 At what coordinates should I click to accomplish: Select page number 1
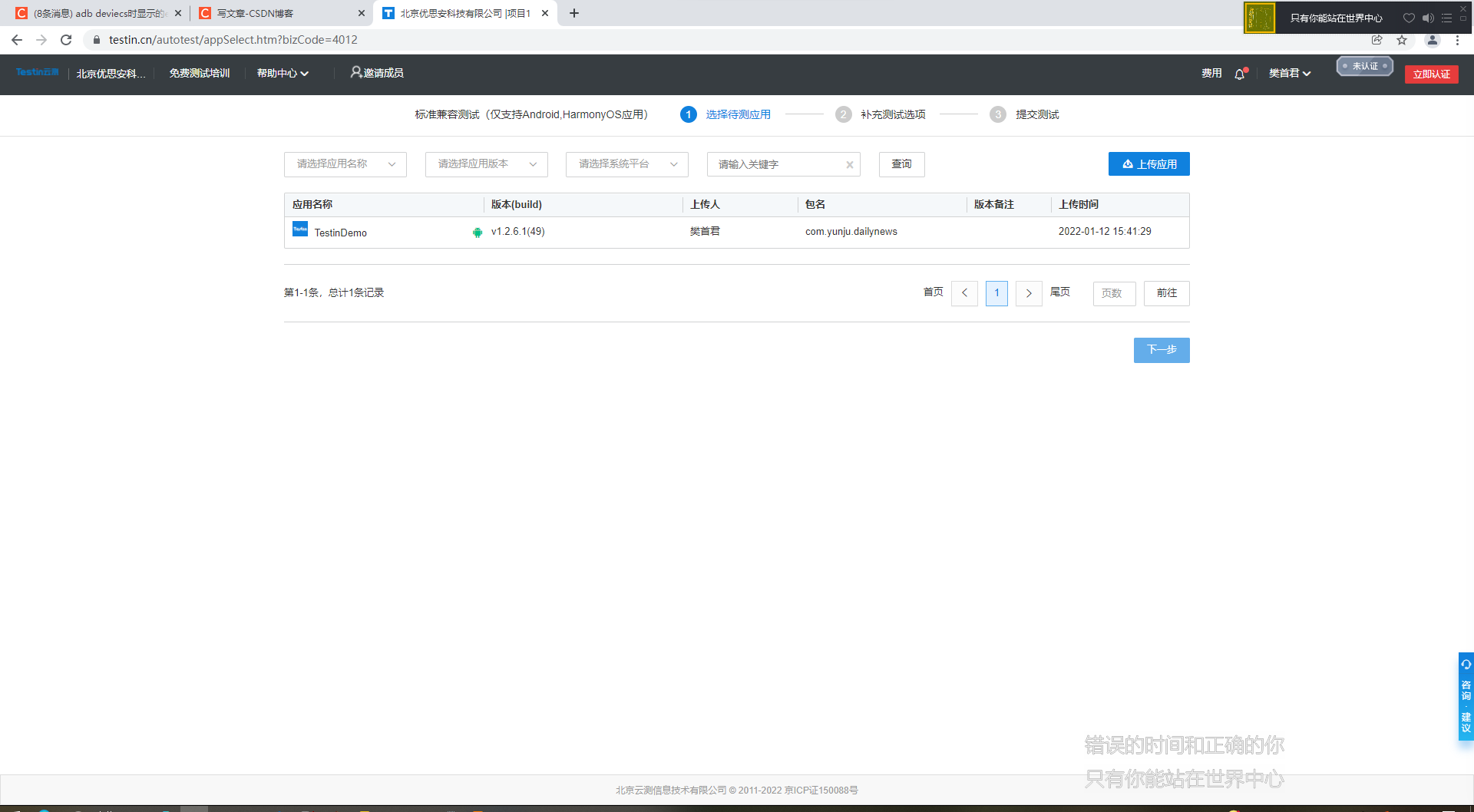(x=996, y=293)
